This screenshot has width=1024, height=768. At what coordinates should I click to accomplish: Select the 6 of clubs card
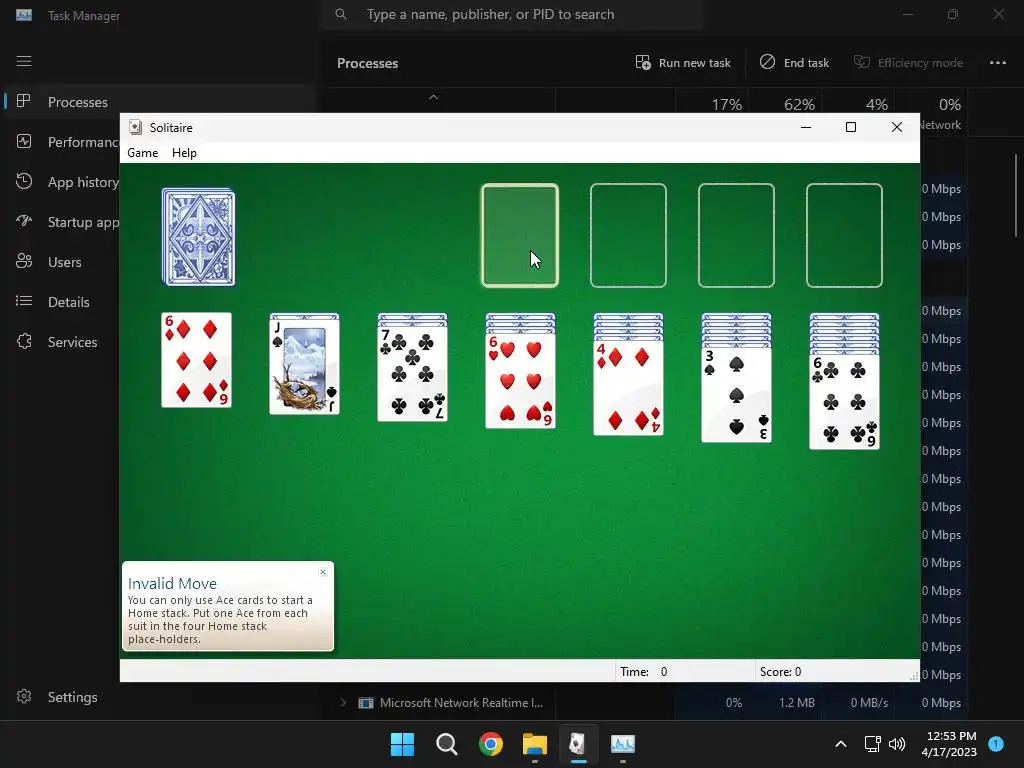point(844,402)
